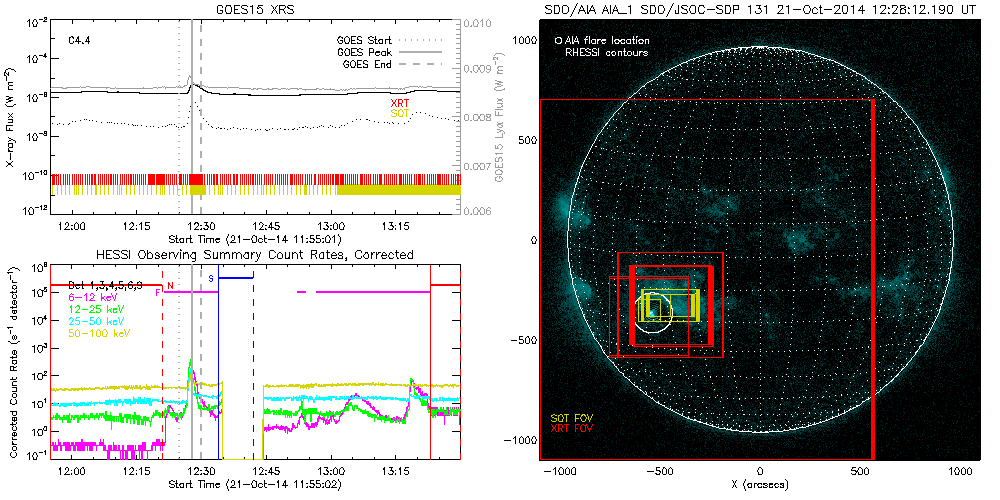Click the red 'N' marker in the HESSI plot
Screen dimensions: 1000x500
[170, 286]
